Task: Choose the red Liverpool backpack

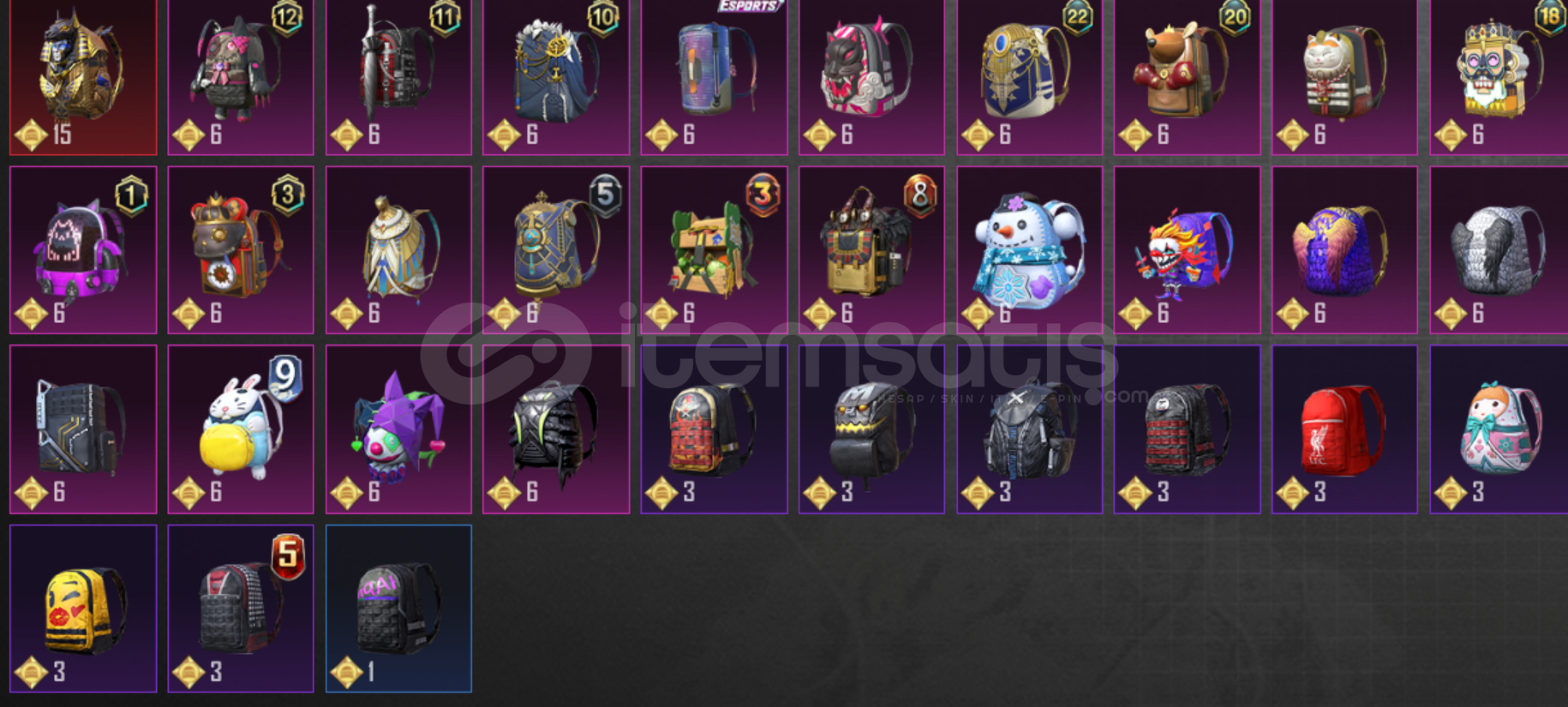Action: click(1344, 429)
